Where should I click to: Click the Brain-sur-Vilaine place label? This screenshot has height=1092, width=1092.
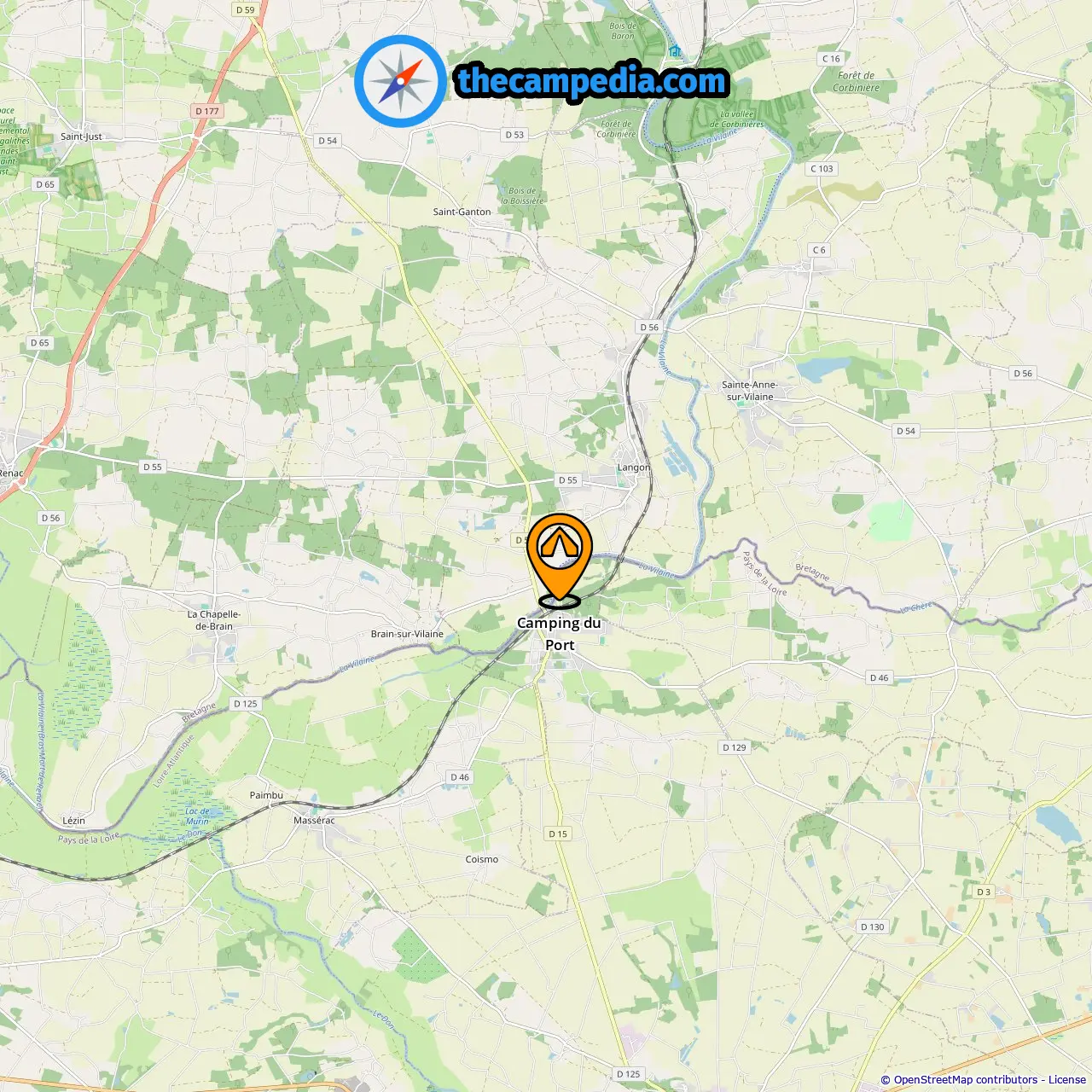[x=407, y=634]
